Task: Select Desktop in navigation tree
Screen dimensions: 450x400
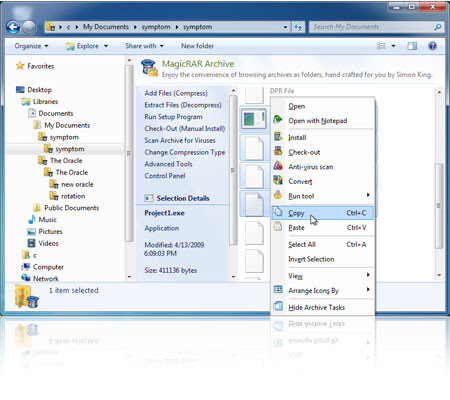Action: [x=39, y=90]
